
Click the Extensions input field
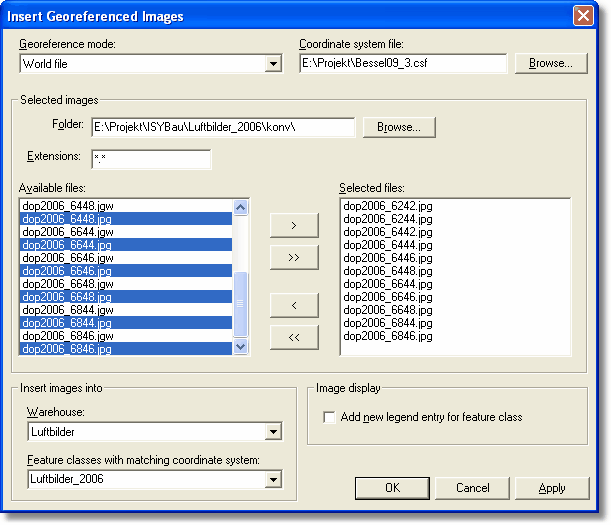point(151,159)
